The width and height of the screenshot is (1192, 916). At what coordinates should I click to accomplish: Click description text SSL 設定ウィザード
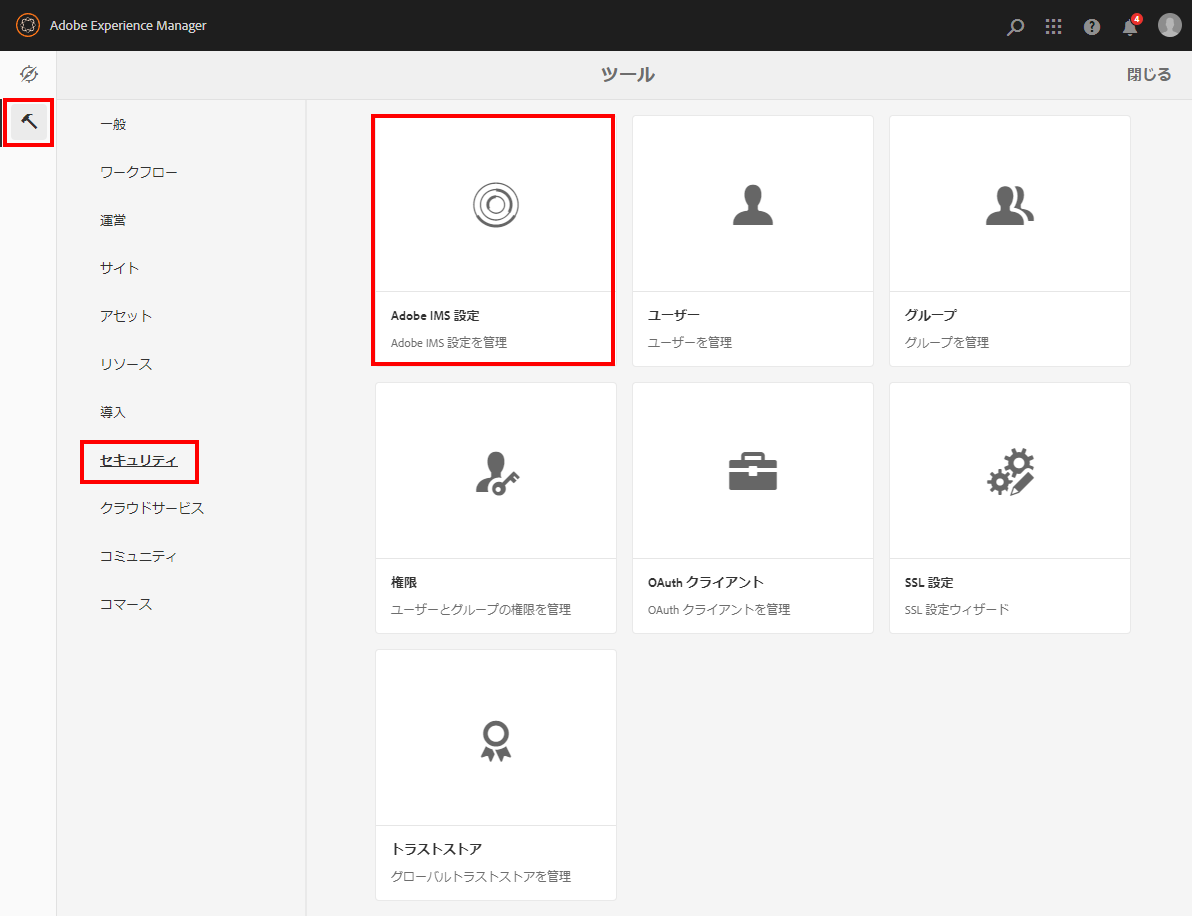tap(956, 610)
